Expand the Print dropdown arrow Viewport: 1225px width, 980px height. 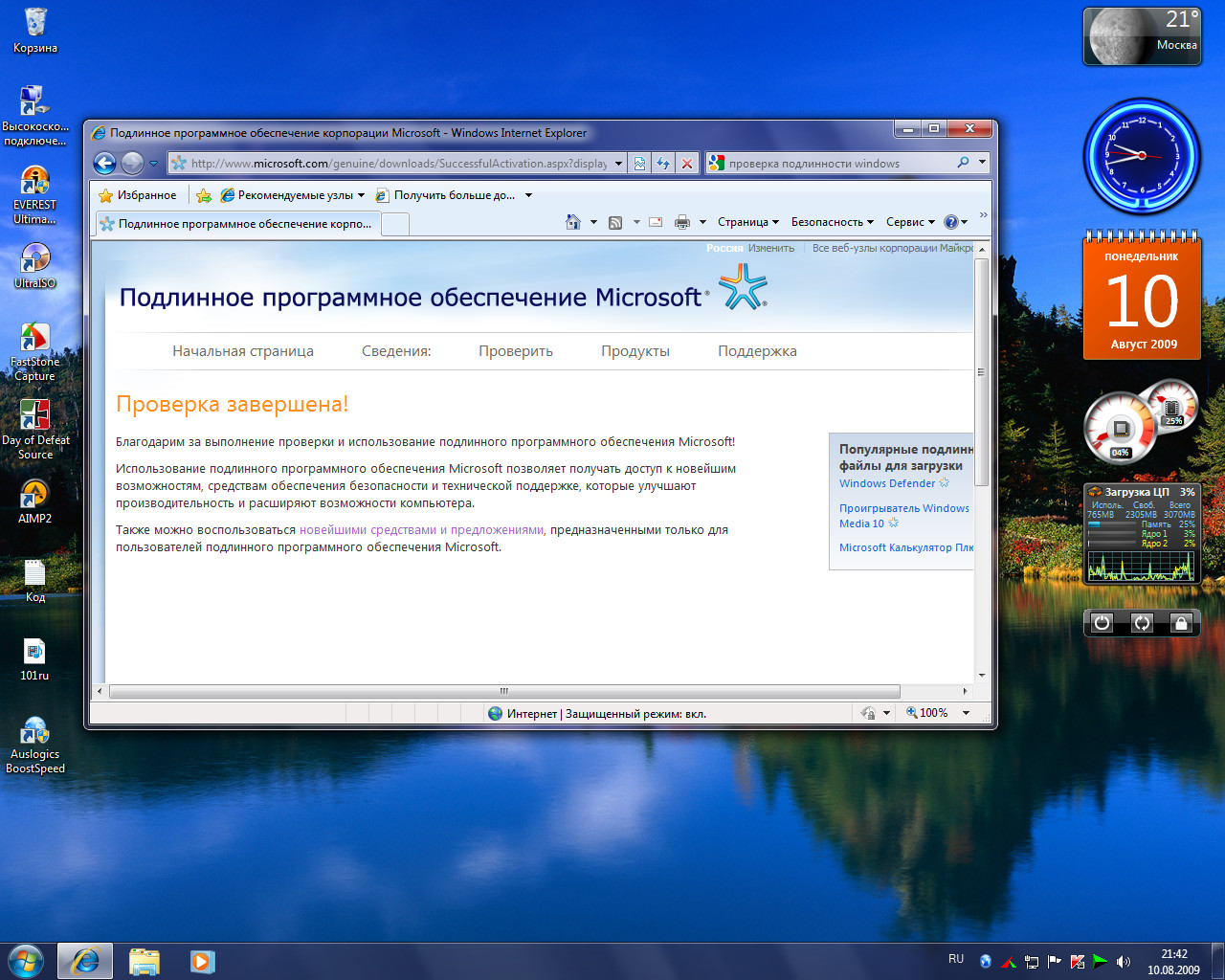pos(702,222)
